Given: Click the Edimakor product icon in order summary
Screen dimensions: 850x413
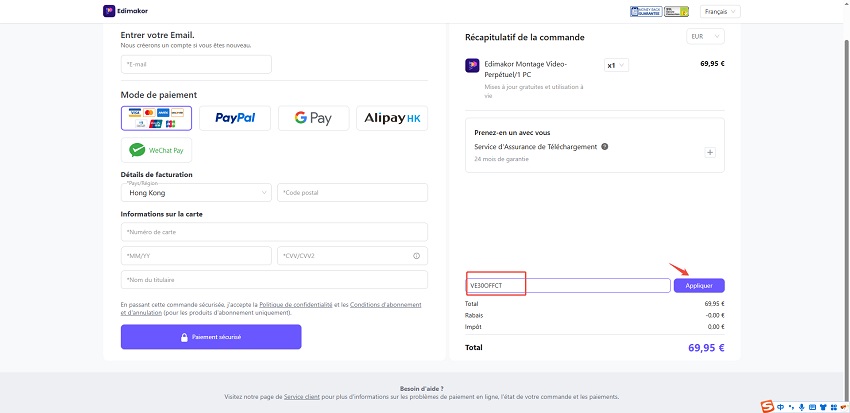Looking at the screenshot, I should point(472,66).
